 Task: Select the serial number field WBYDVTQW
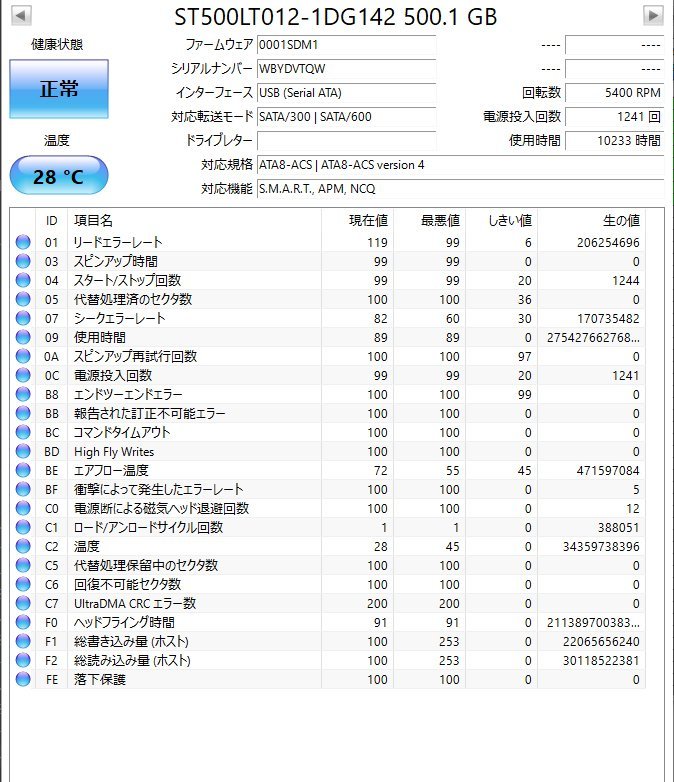(346, 69)
